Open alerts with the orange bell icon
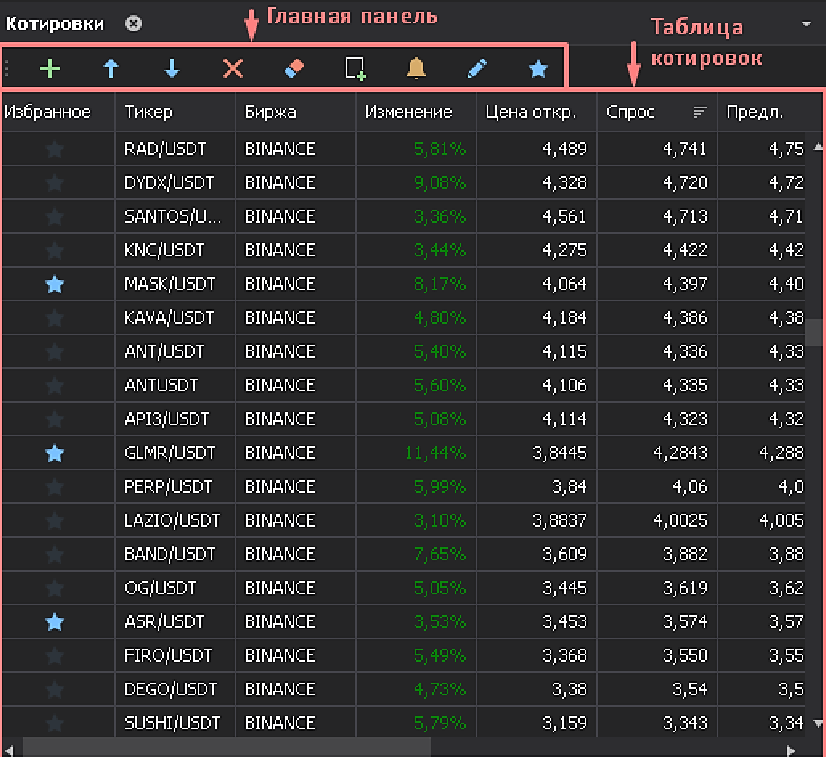 tap(416, 68)
